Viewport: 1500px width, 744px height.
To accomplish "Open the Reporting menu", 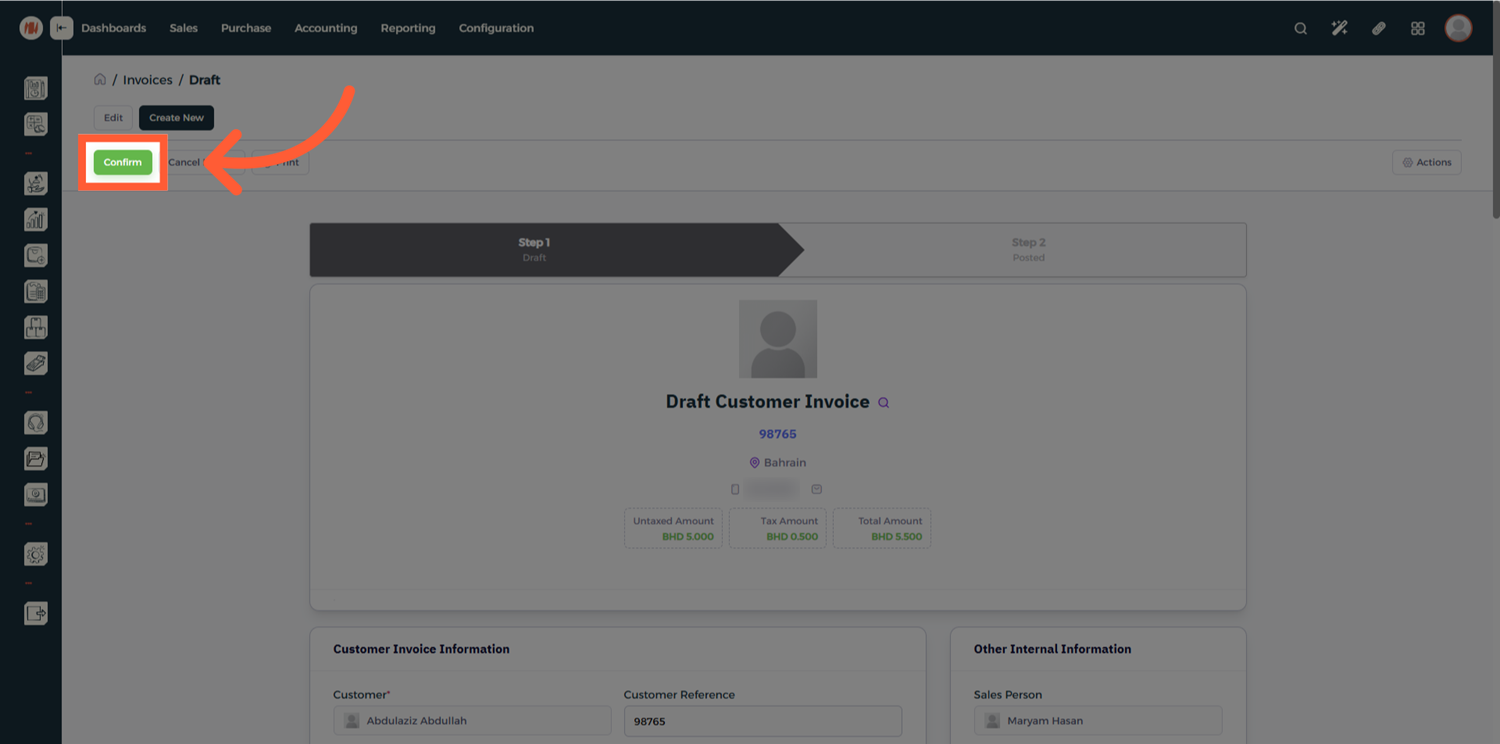I will 407,28.
